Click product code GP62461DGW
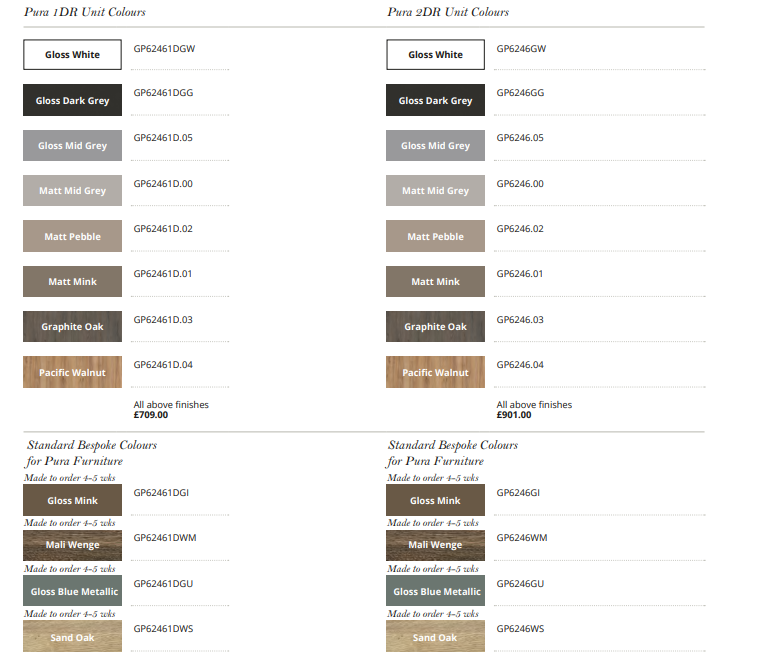Image resolution: width=757 pixels, height=662 pixels. (164, 48)
